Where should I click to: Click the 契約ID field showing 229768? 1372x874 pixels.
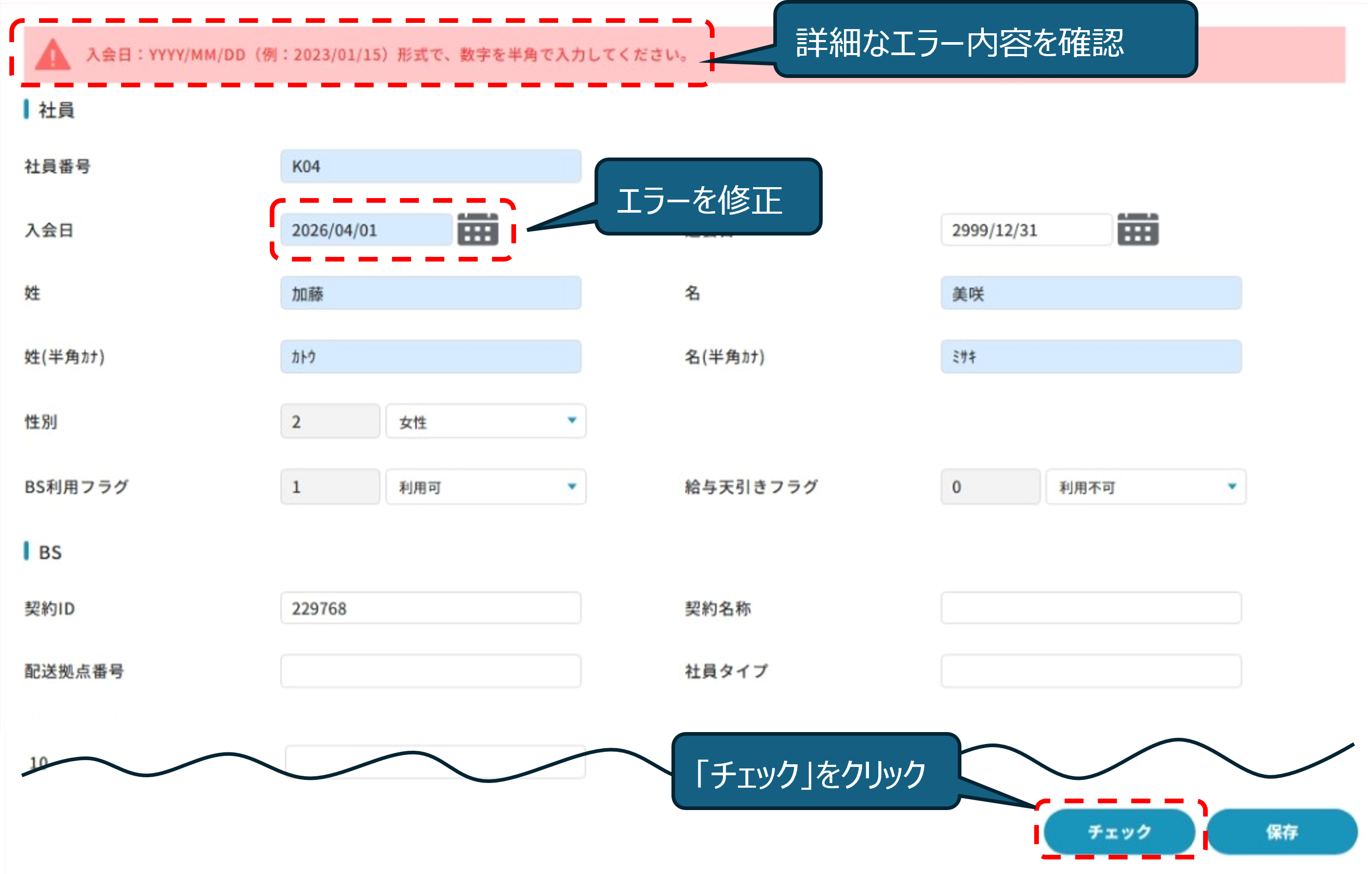click(x=430, y=608)
